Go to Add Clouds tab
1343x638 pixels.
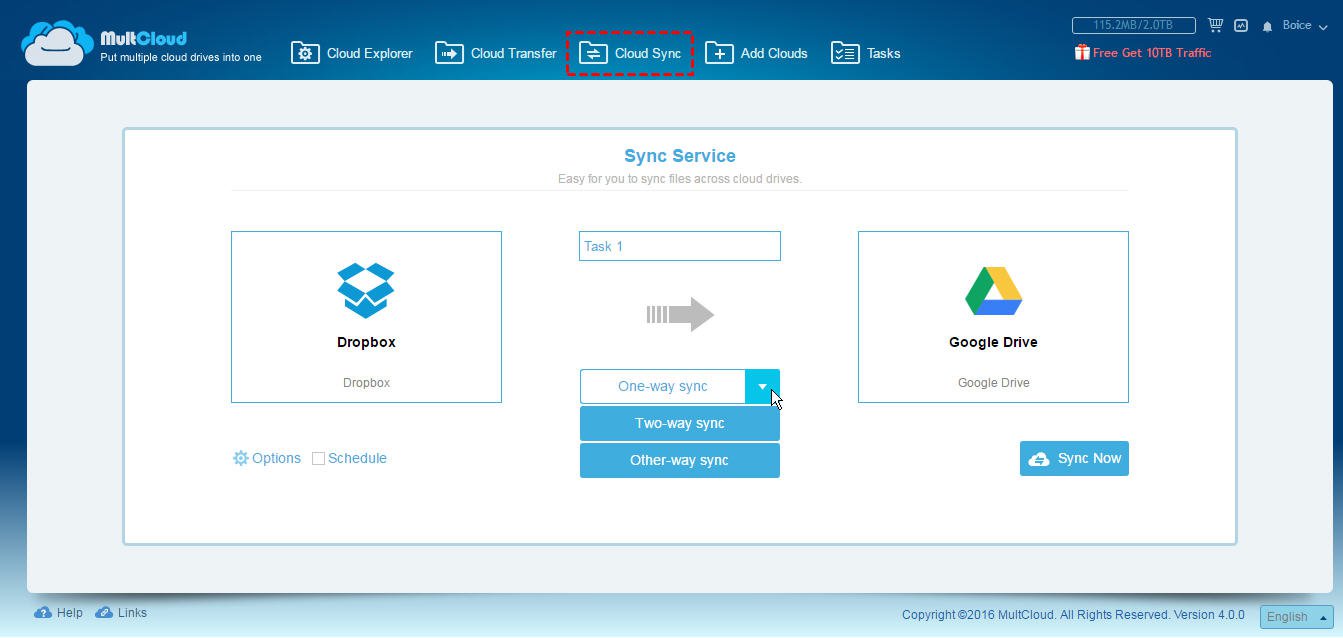(x=757, y=53)
